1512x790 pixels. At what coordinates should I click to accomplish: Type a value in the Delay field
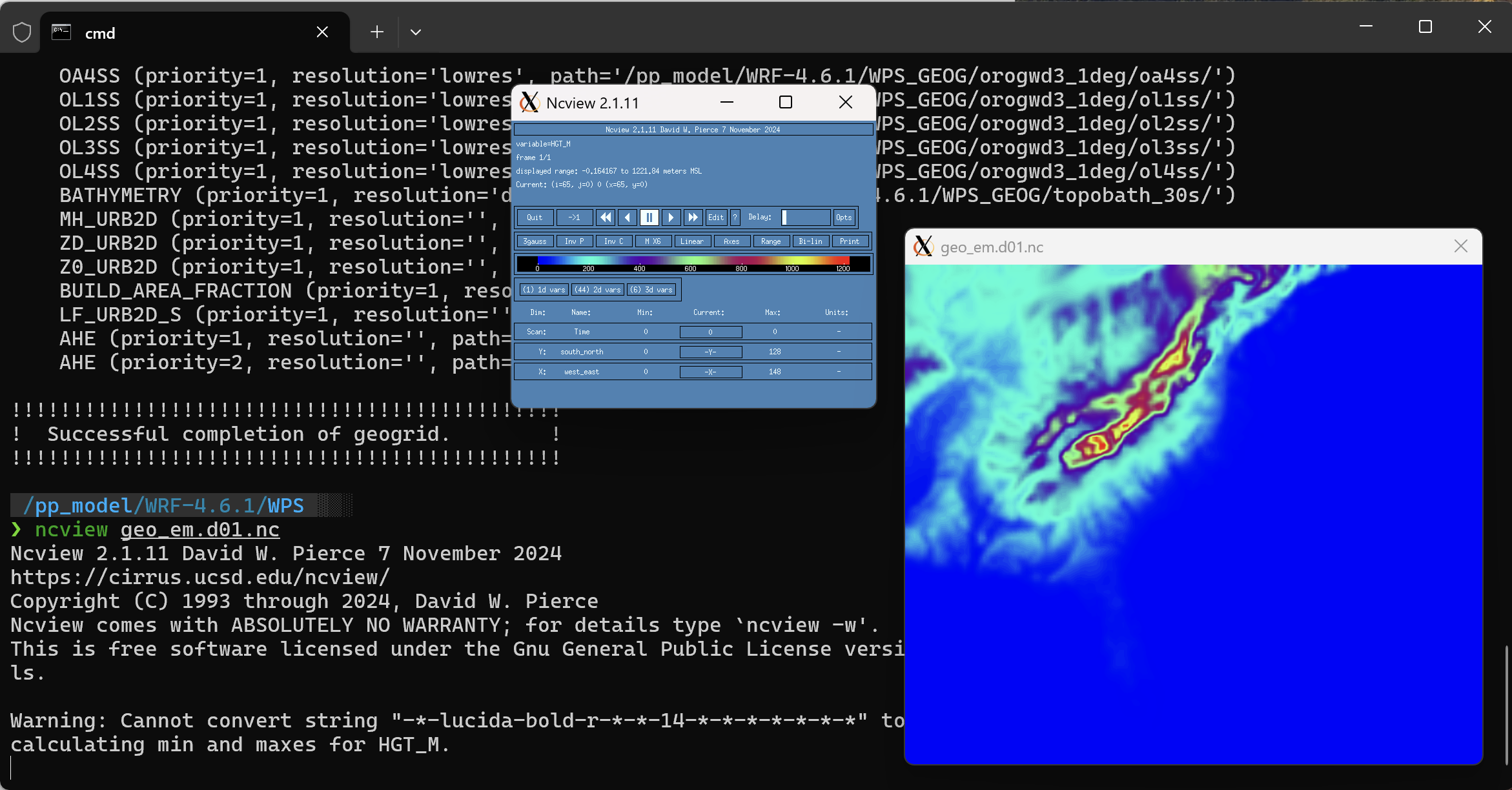[805, 218]
